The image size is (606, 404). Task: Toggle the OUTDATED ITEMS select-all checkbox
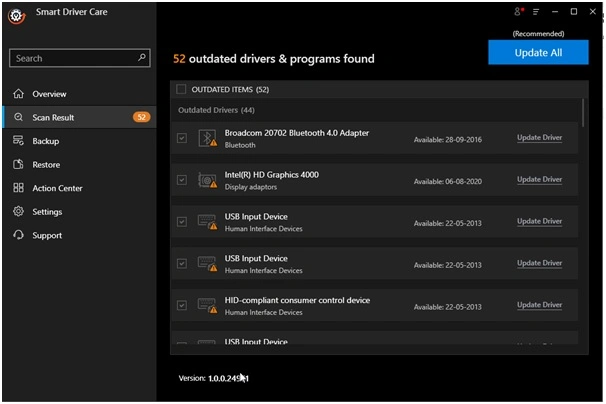(181, 89)
